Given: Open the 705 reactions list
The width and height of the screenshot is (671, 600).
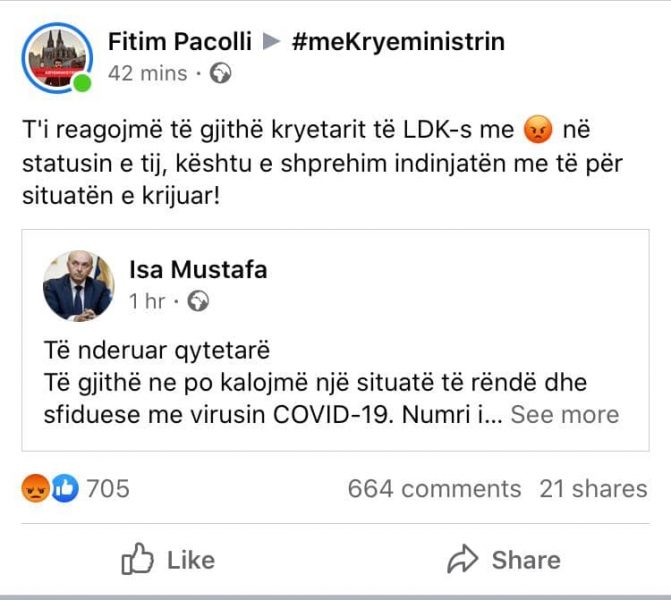Looking at the screenshot, I should [108, 489].
